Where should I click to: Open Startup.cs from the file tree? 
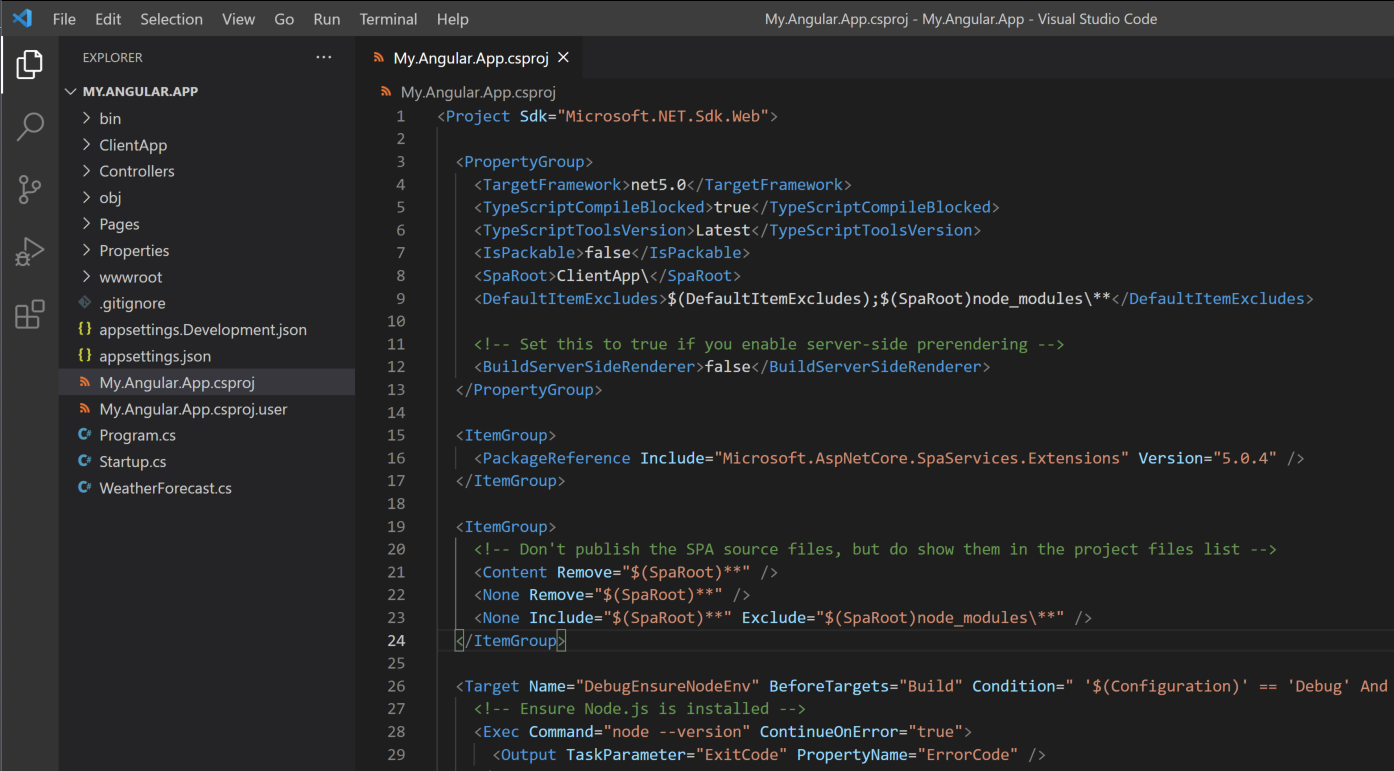pyautogui.click(x=132, y=462)
